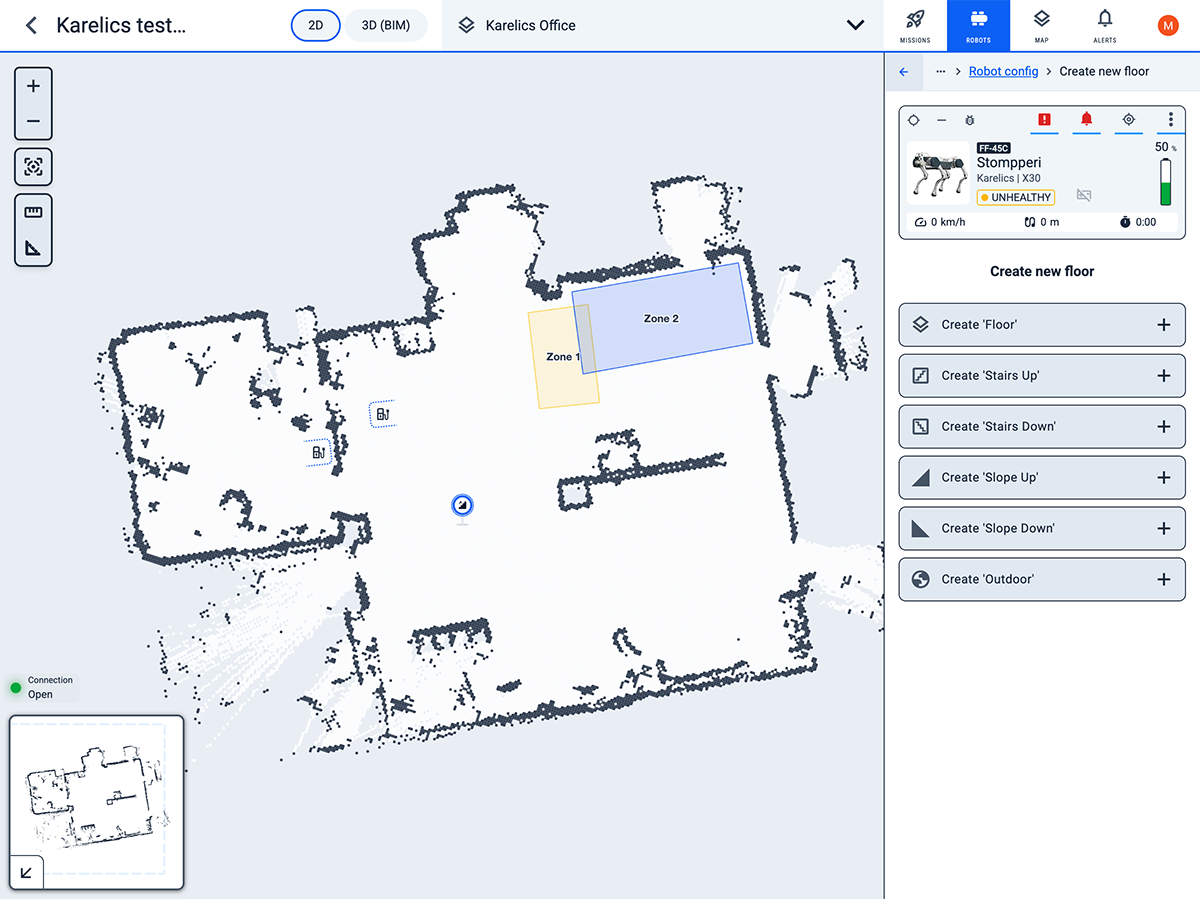Click the focus-on-robot scan icon
The height and width of the screenshot is (899, 1200).
tap(33, 167)
